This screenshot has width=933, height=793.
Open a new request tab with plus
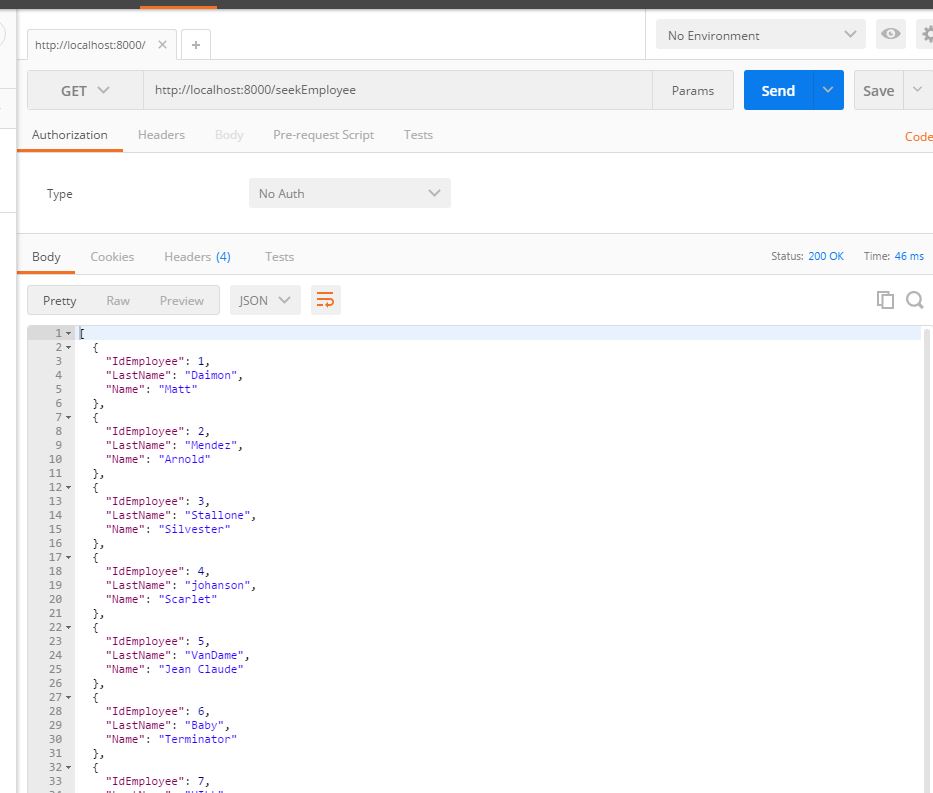[196, 45]
